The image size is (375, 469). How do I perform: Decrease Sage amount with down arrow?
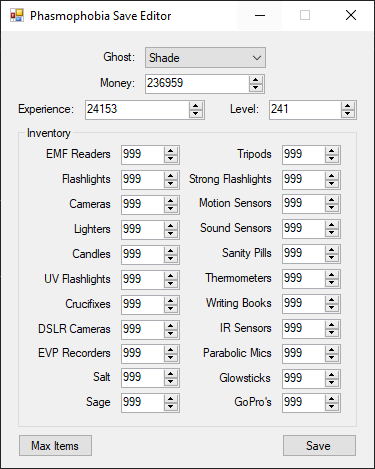tap(171, 407)
